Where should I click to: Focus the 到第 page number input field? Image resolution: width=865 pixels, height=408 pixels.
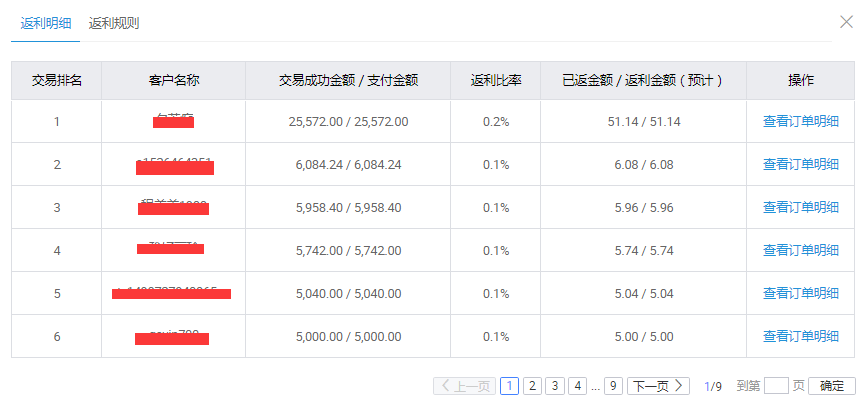pyautogui.click(x=776, y=386)
